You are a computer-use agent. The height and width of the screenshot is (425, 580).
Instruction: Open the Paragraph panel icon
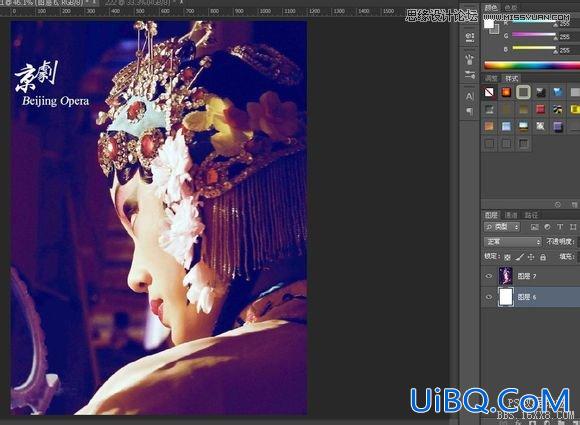pos(470,111)
